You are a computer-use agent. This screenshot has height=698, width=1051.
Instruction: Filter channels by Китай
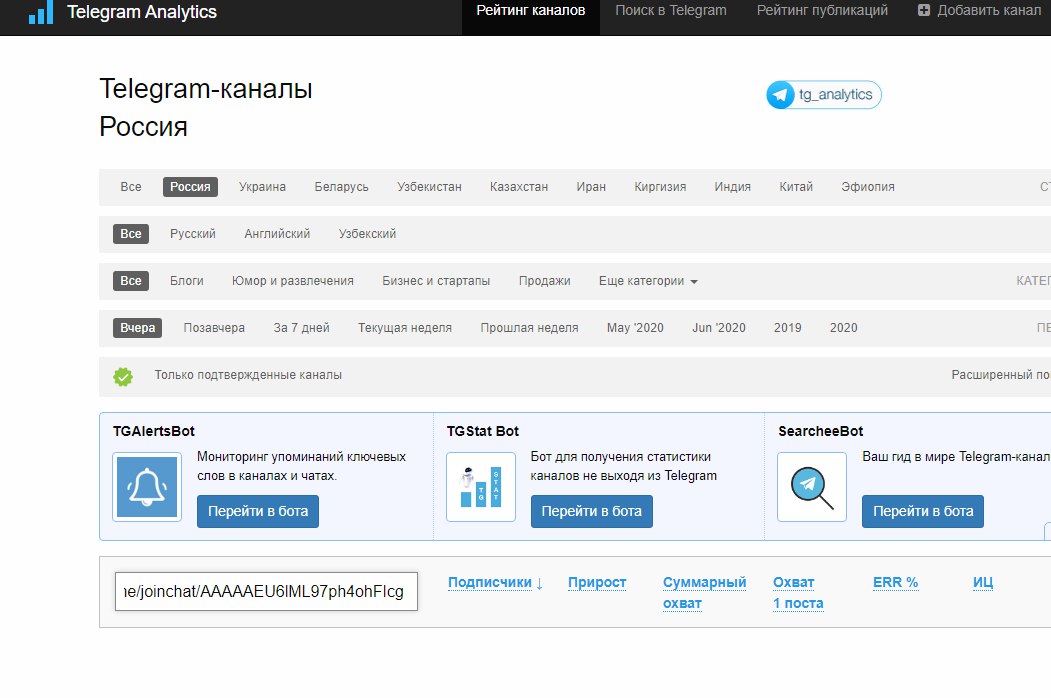point(796,187)
